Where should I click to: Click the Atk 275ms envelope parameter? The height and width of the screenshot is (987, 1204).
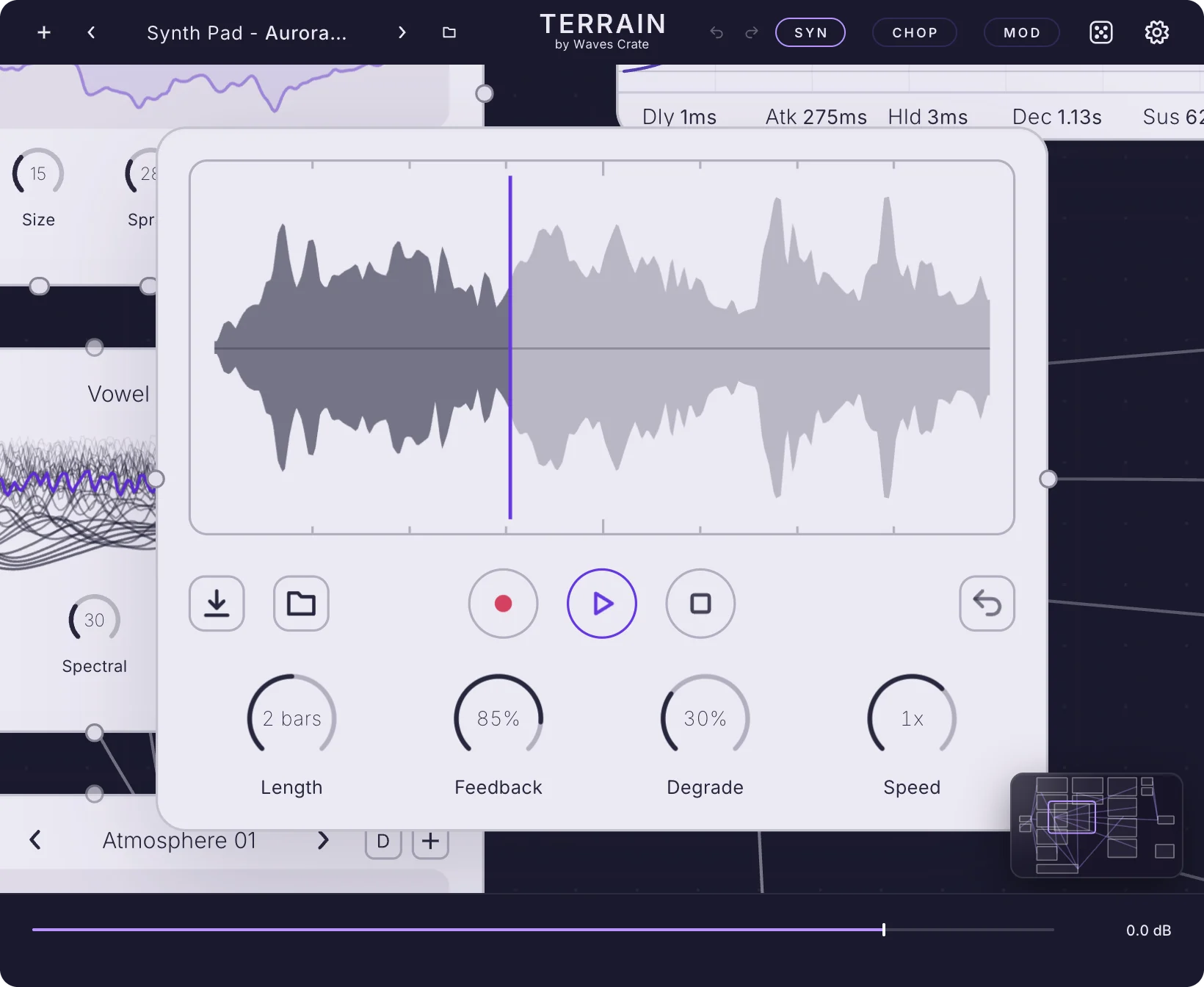[x=816, y=117]
